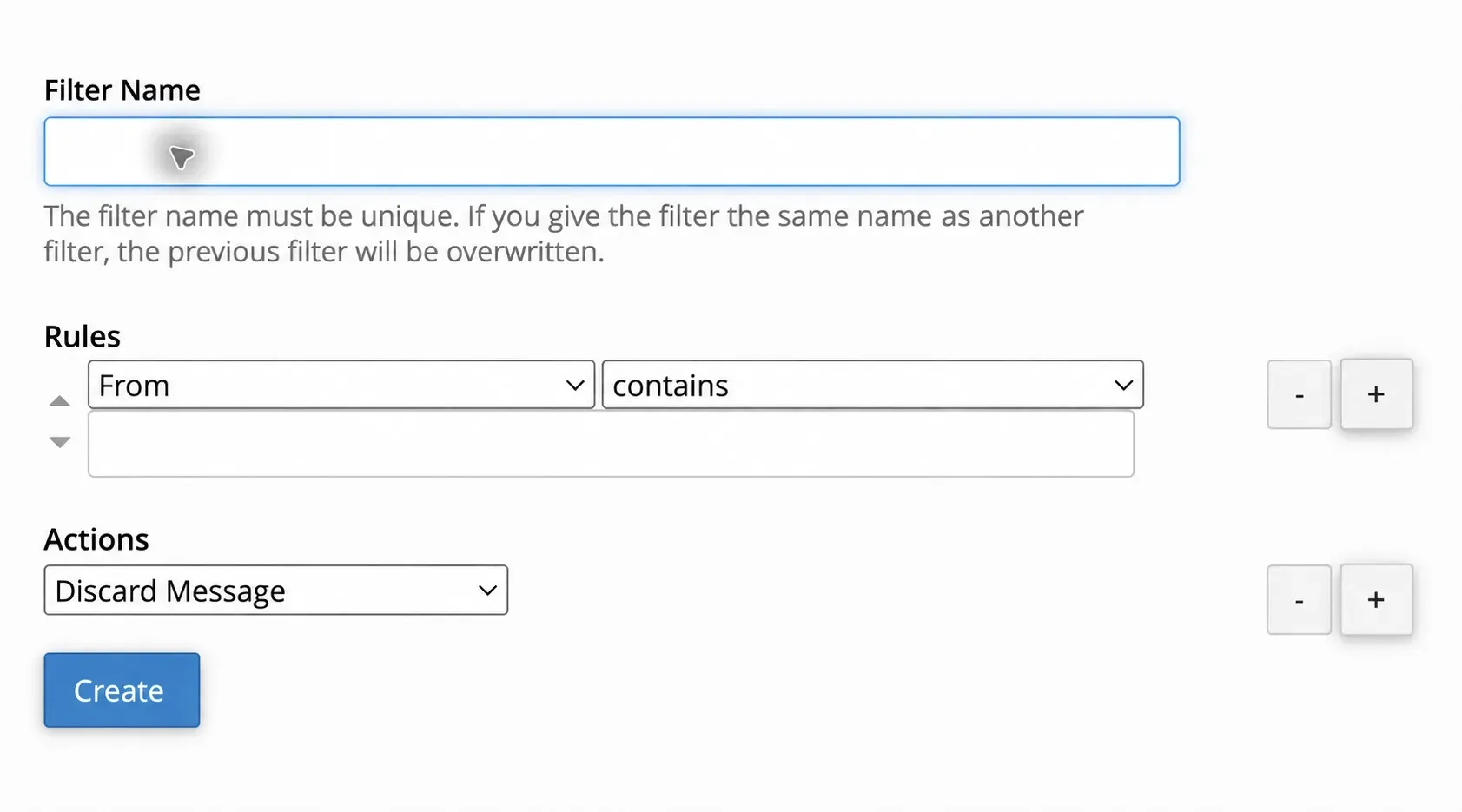1462x812 pixels.
Task: Click the 'filter name must be unique' help text
Action: (x=564, y=234)
